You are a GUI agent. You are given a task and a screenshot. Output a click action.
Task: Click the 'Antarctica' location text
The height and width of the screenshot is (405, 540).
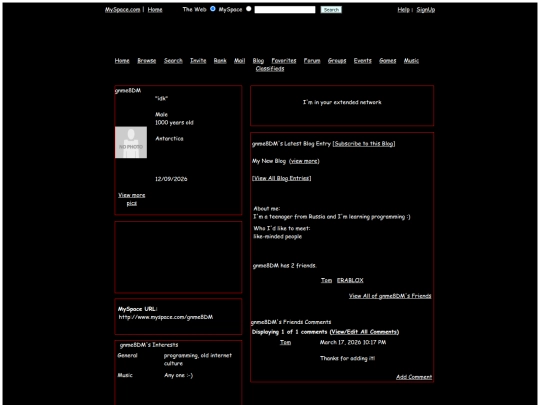coord(169,138)
